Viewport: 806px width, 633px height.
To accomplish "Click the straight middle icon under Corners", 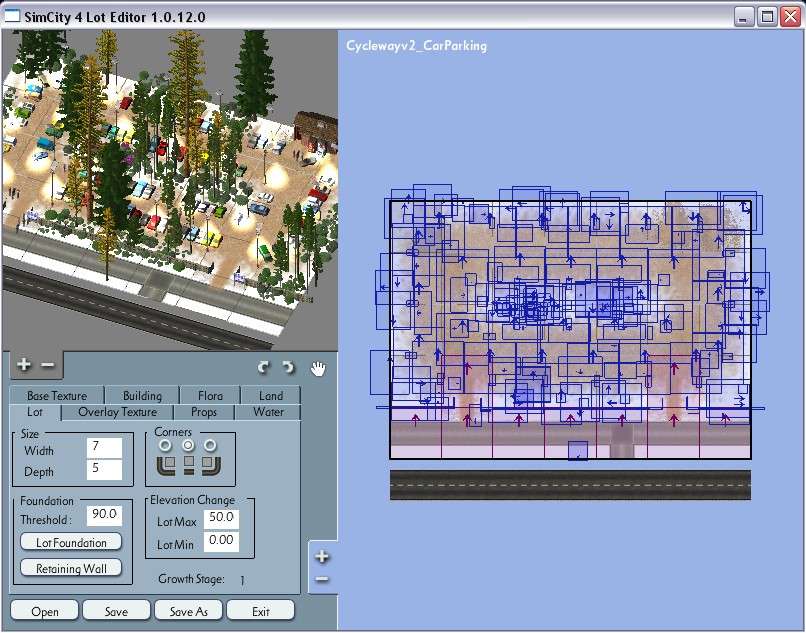I will 189,465.
